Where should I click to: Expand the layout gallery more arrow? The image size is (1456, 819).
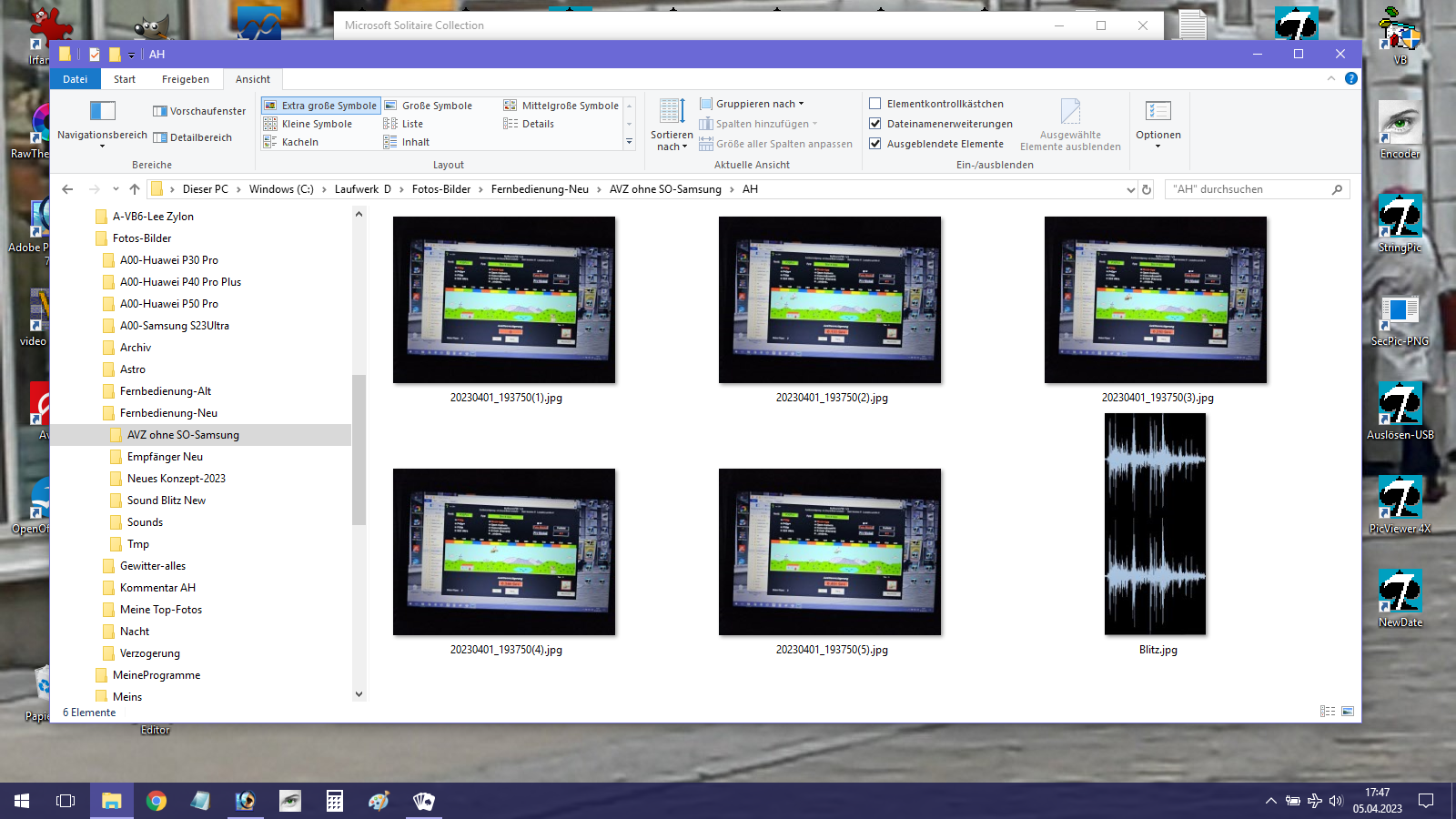629,142
